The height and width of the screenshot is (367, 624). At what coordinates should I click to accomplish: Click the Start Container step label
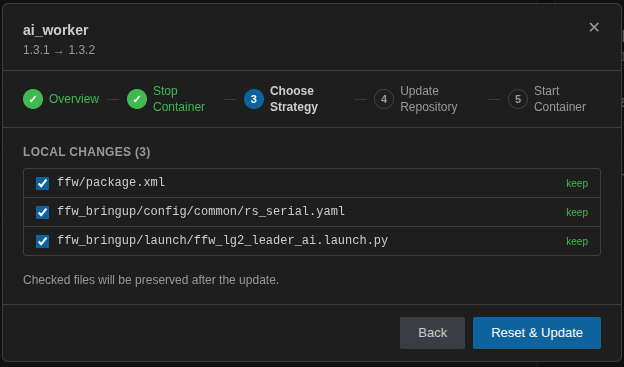coord(560,99)
